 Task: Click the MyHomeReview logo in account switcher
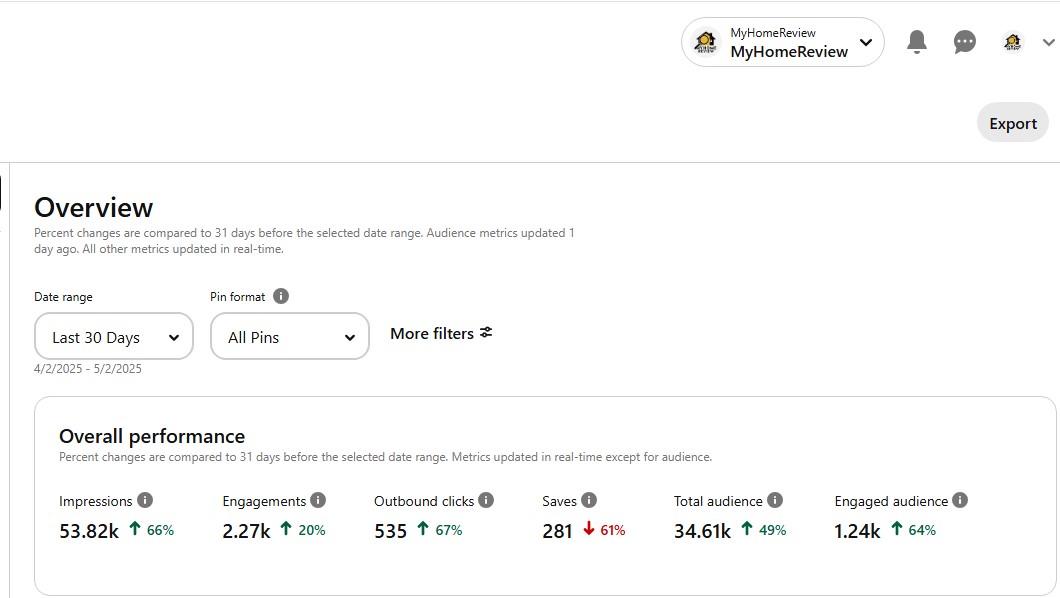pyautogui.click(x=706, y=43)
